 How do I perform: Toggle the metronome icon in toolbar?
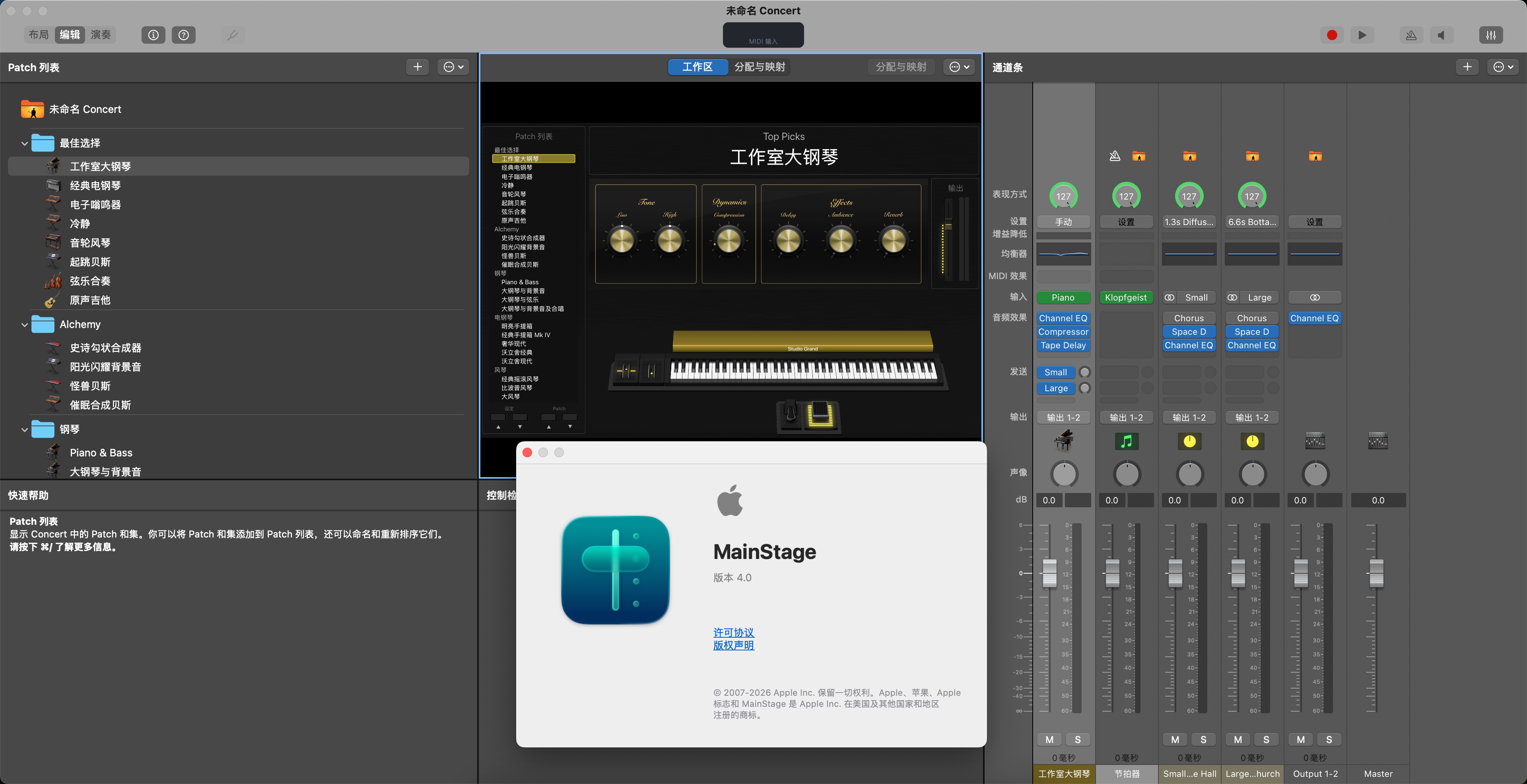[1411, 35]
